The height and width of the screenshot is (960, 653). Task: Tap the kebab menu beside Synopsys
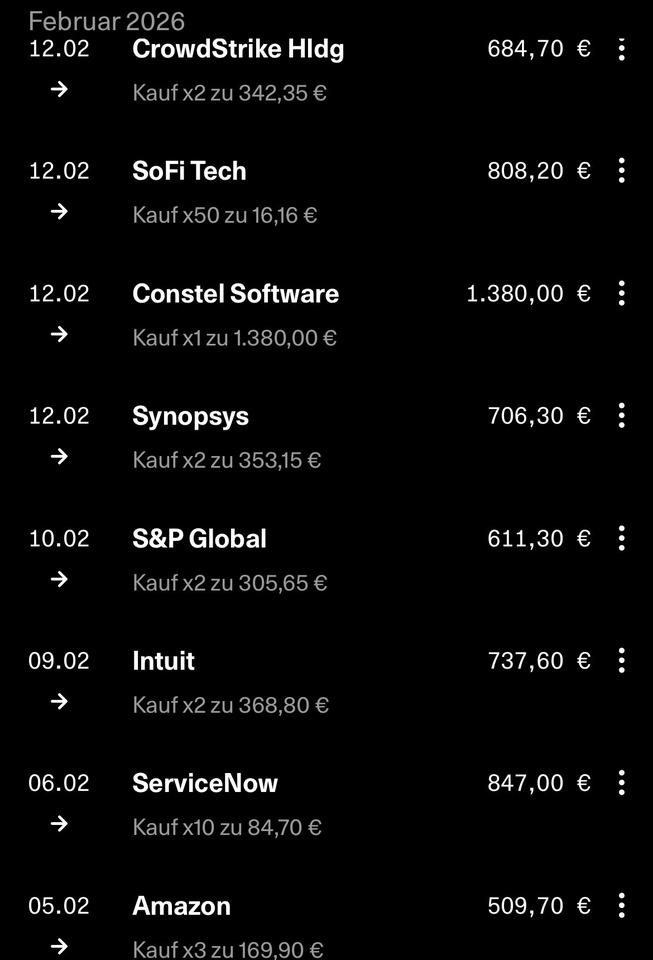click(x=621, y=416)
